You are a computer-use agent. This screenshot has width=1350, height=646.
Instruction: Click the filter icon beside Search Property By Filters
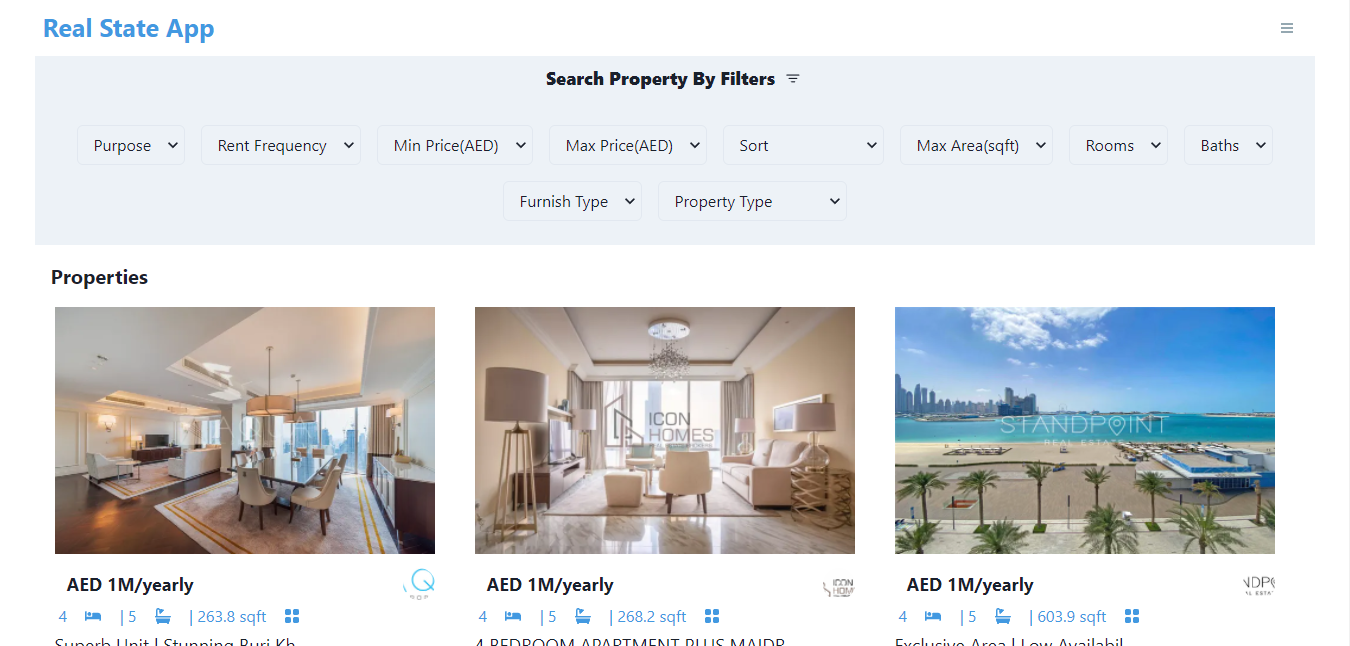coord(793,79)
